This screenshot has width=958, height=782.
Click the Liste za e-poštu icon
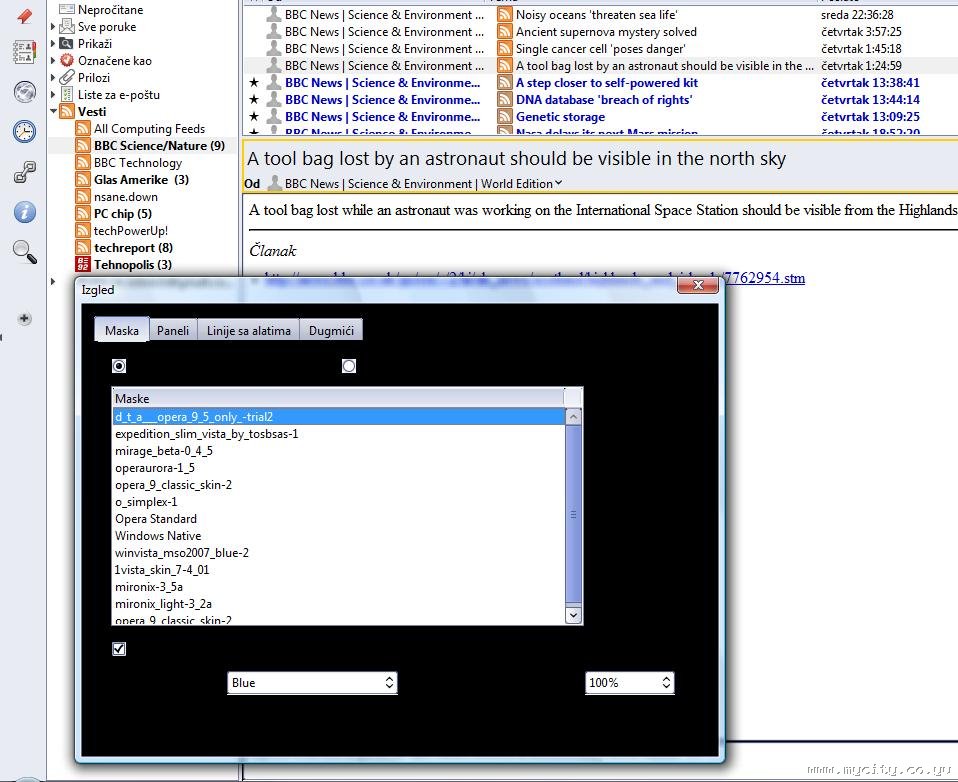67,95
